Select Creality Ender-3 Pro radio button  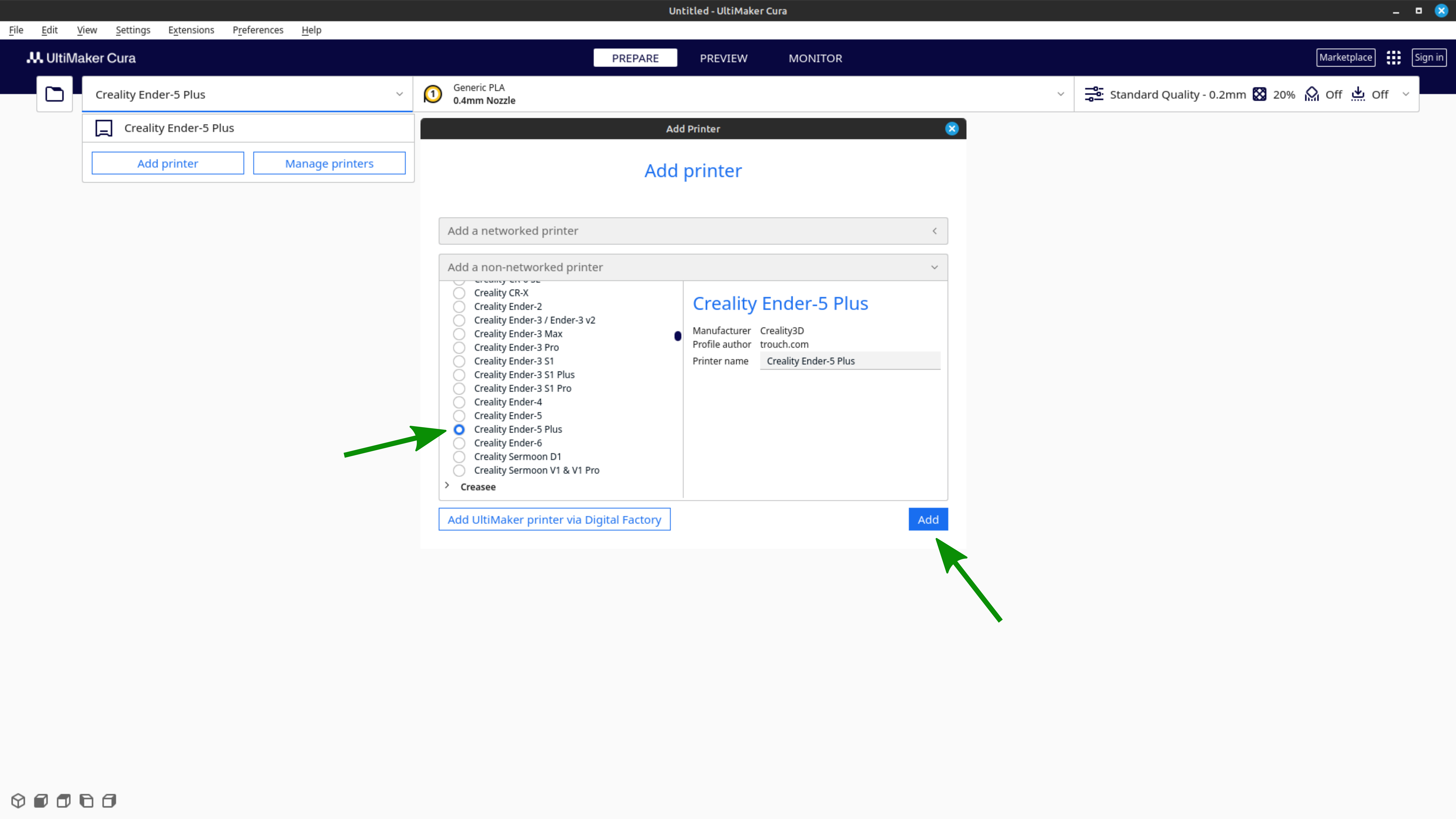[x=459, y=347]
